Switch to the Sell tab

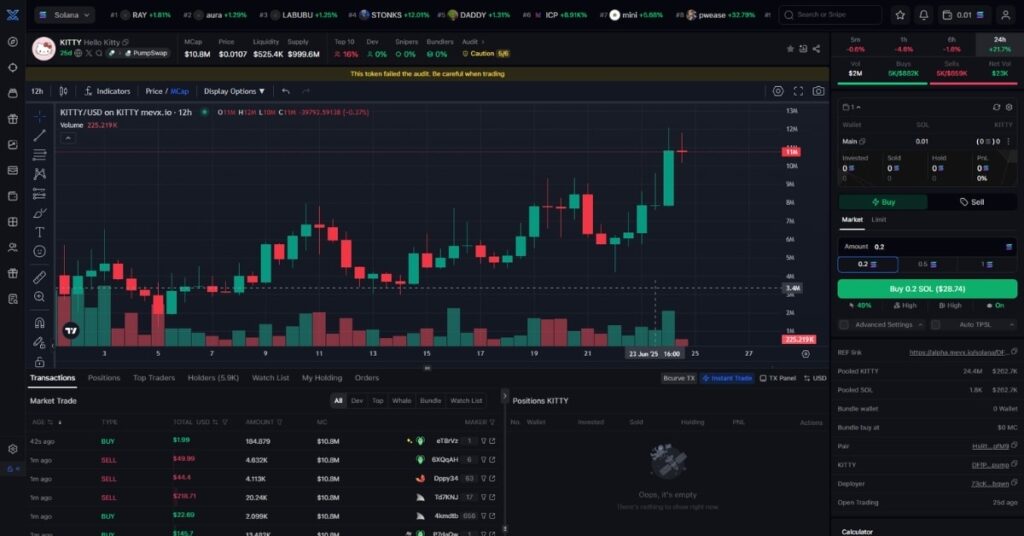tap(972, 202)
